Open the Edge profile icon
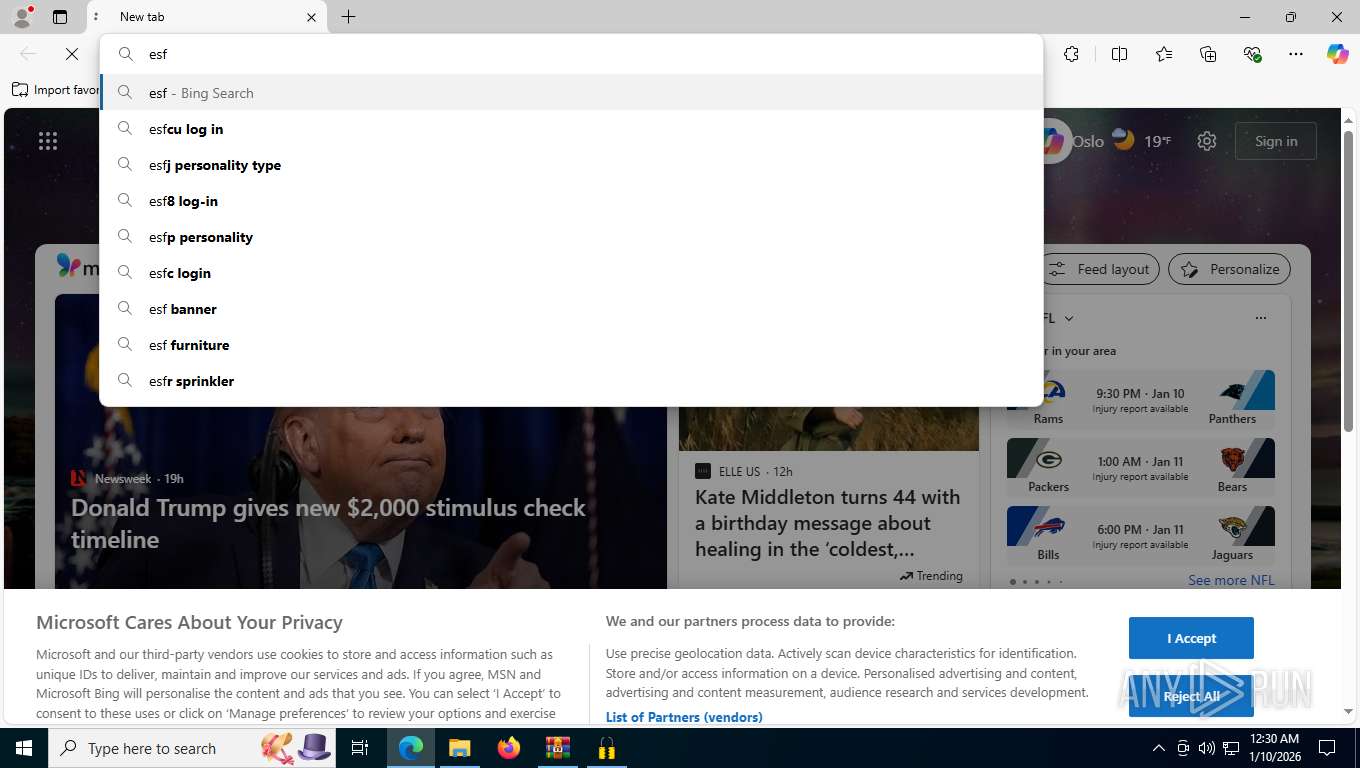1360x768 pixels. tap(21, 17)
